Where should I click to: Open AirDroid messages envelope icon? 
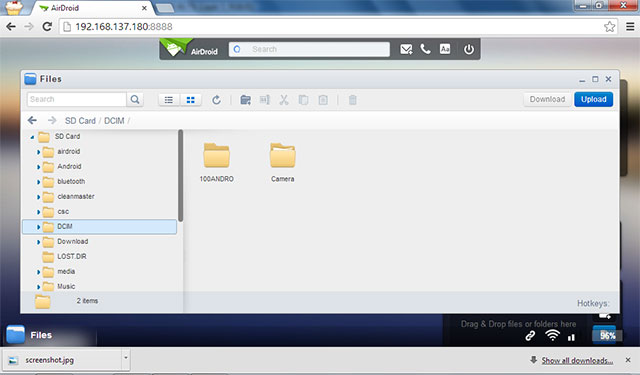pos(406,49)
